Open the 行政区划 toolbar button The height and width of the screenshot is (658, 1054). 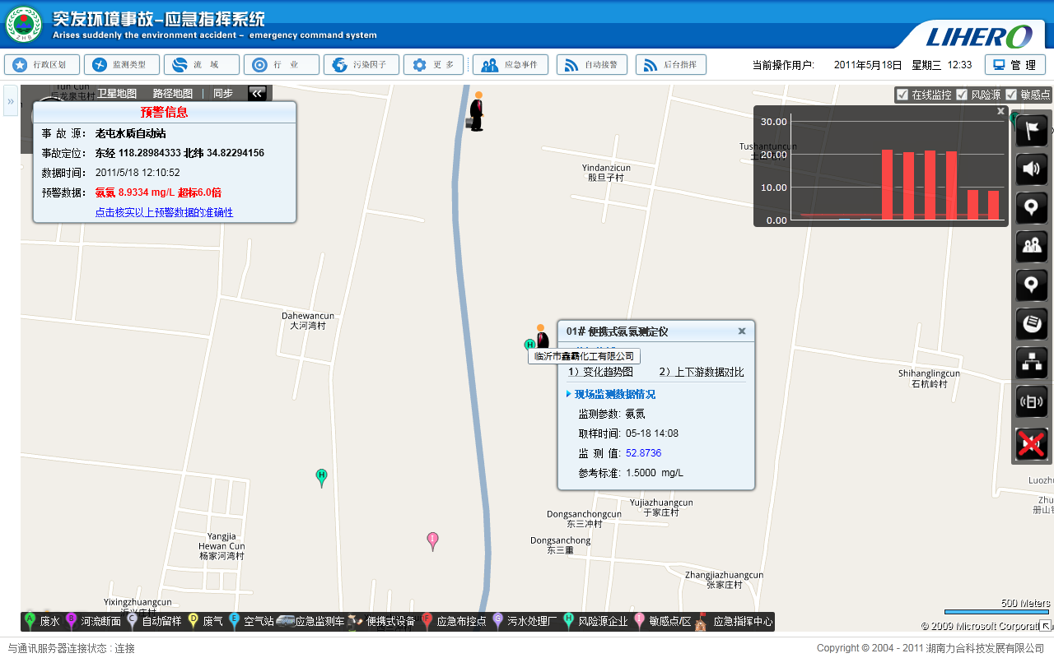click(x=42, y=65)
